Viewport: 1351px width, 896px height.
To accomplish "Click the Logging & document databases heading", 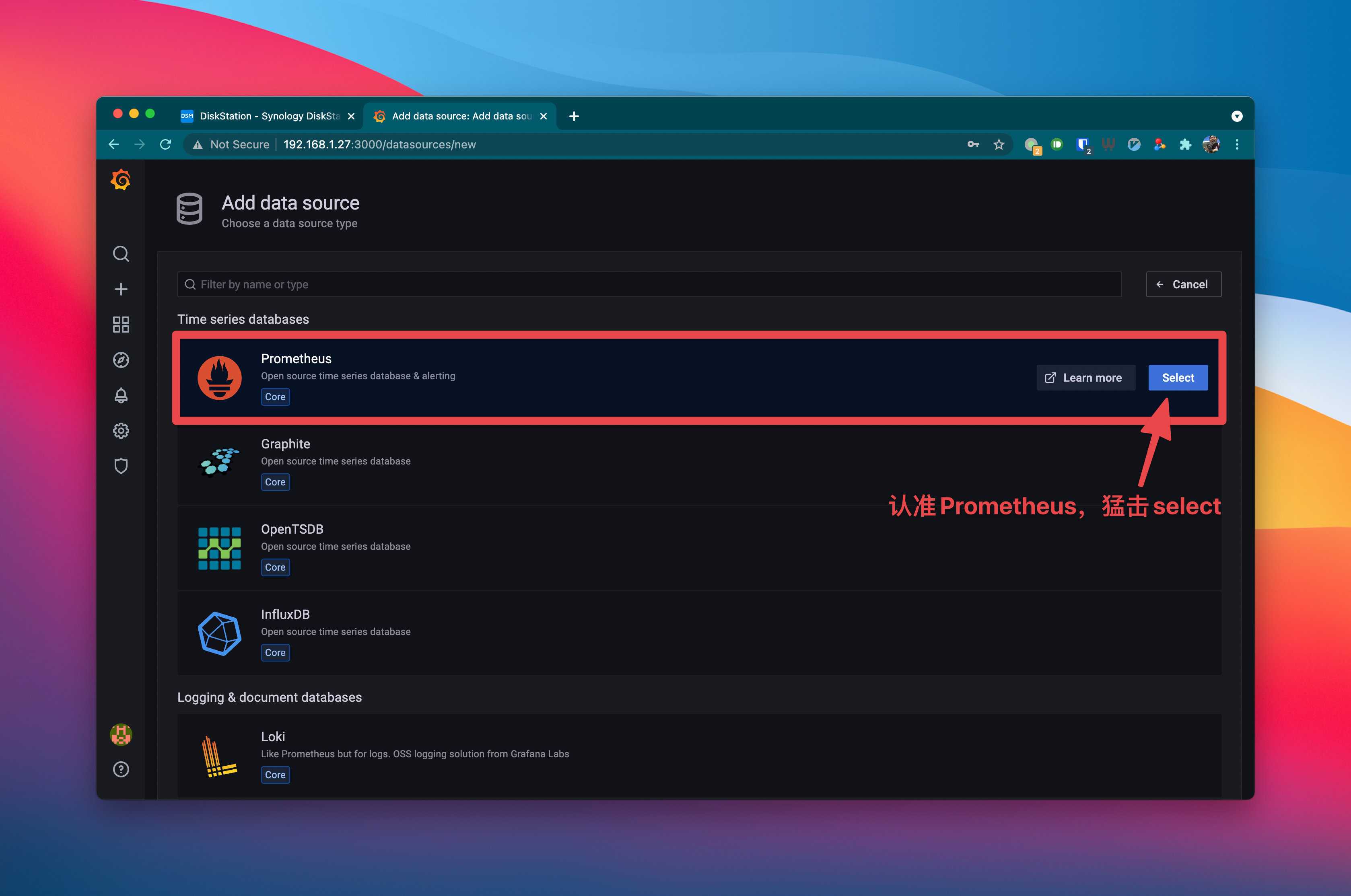I will pyautogui.click(x=269, y=698).
